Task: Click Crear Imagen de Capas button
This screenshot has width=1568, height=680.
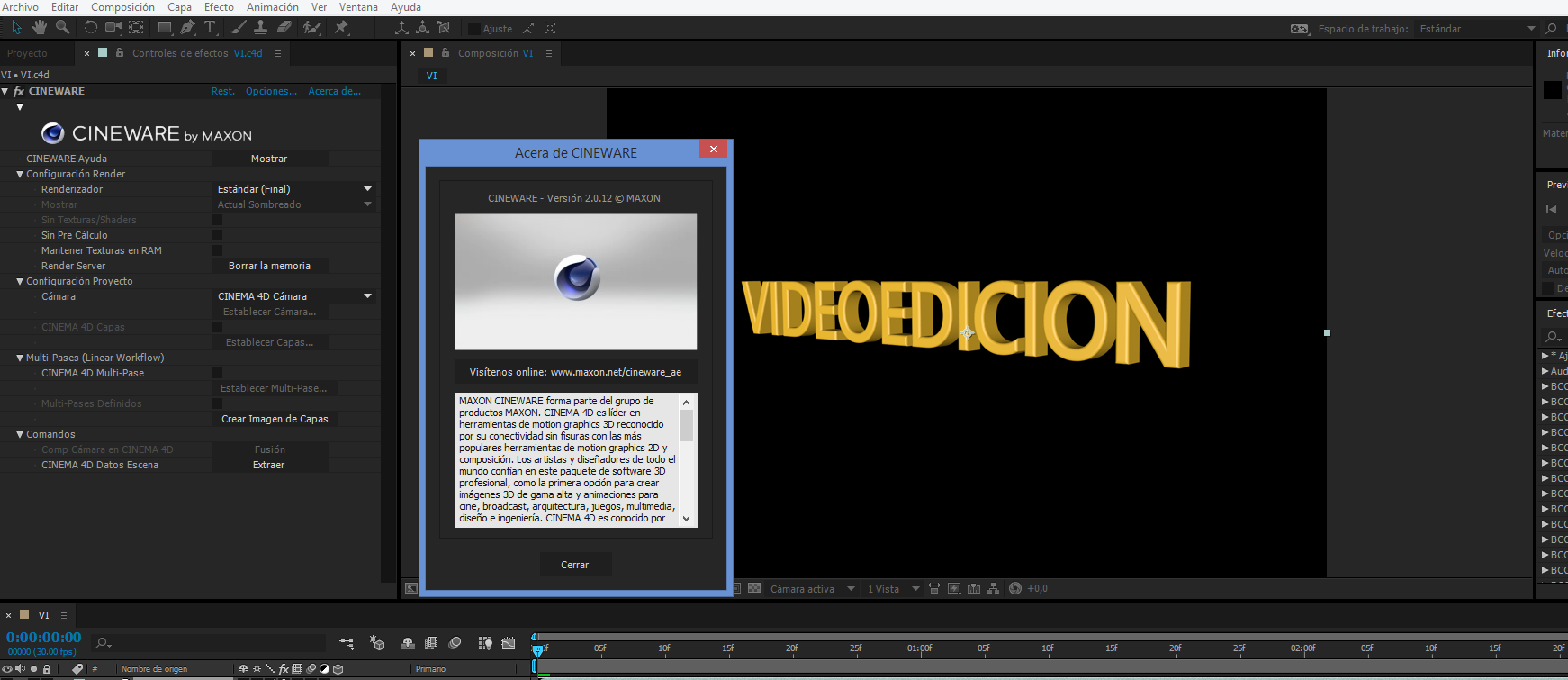Action: coord(275,419)
